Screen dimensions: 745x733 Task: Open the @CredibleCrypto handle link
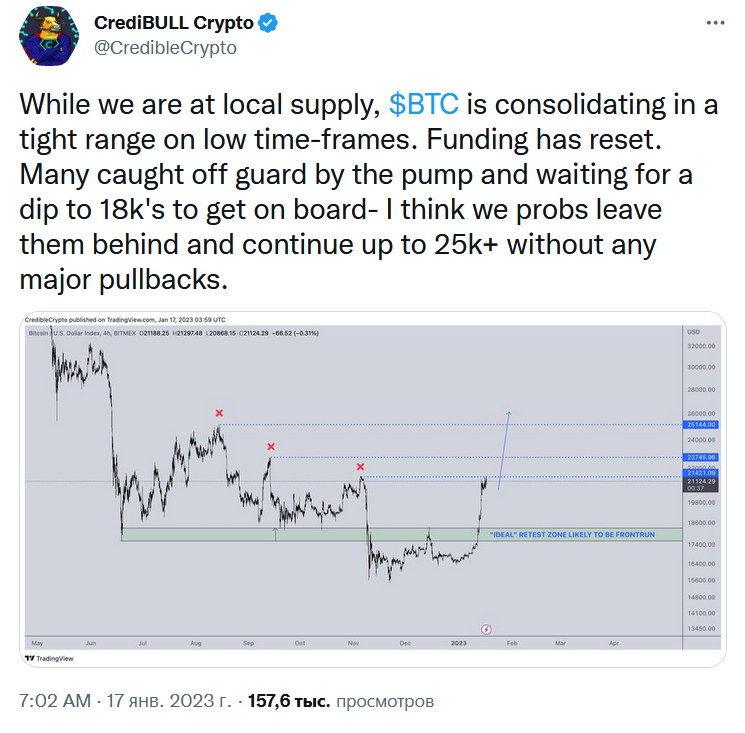(x=165, y=48)
